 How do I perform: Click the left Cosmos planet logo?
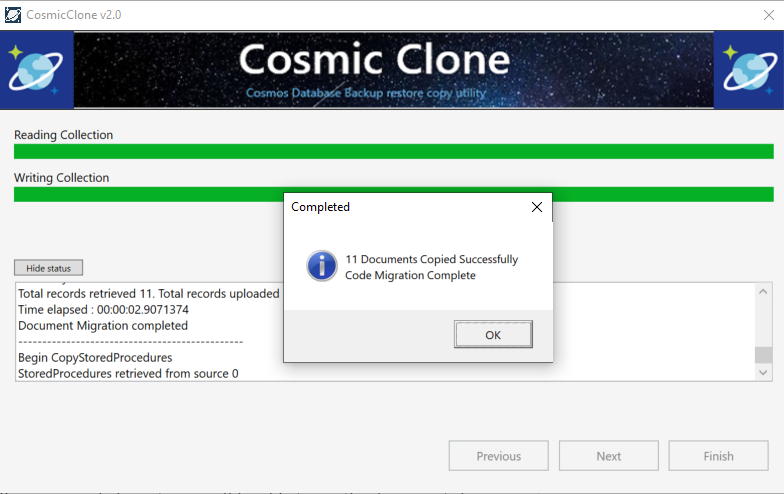[x=36, y=70]
